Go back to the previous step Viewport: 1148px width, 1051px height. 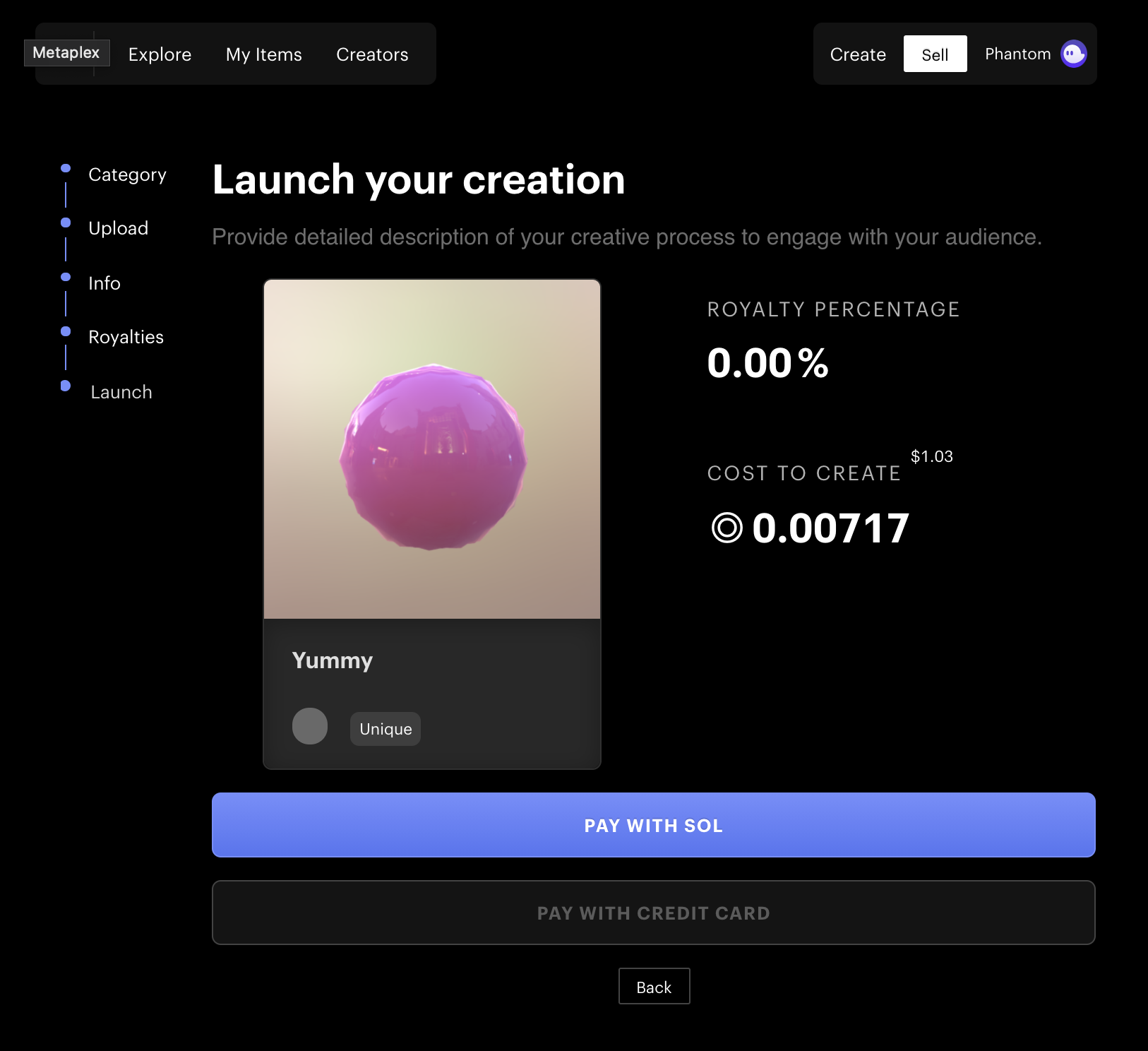[x=654, y=987]
